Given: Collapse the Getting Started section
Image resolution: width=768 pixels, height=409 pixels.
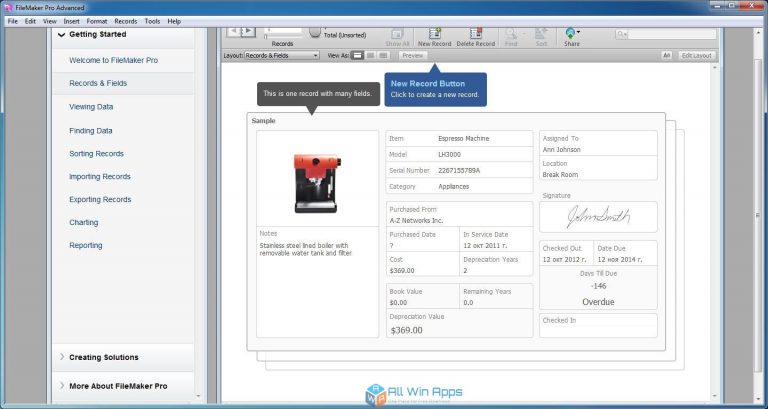Looking at the screenshot, I should click(x=61, y=35).
